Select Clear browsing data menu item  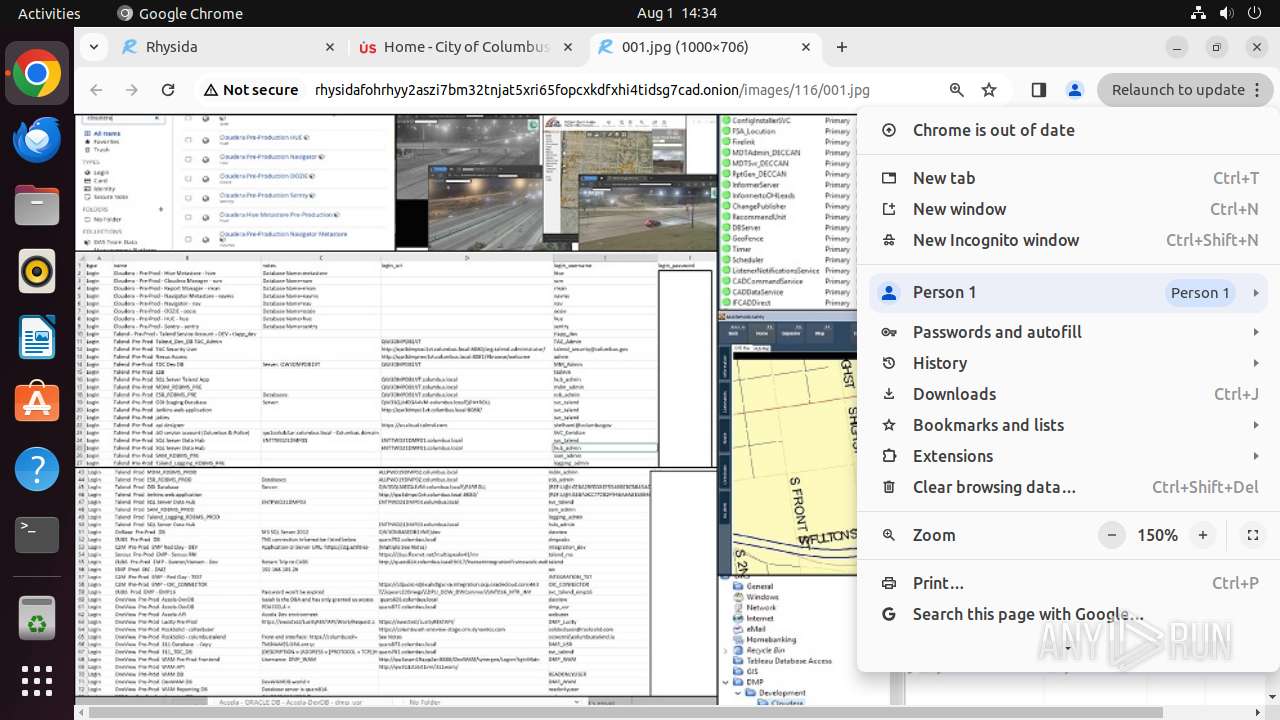click(x=1068, y=487)
